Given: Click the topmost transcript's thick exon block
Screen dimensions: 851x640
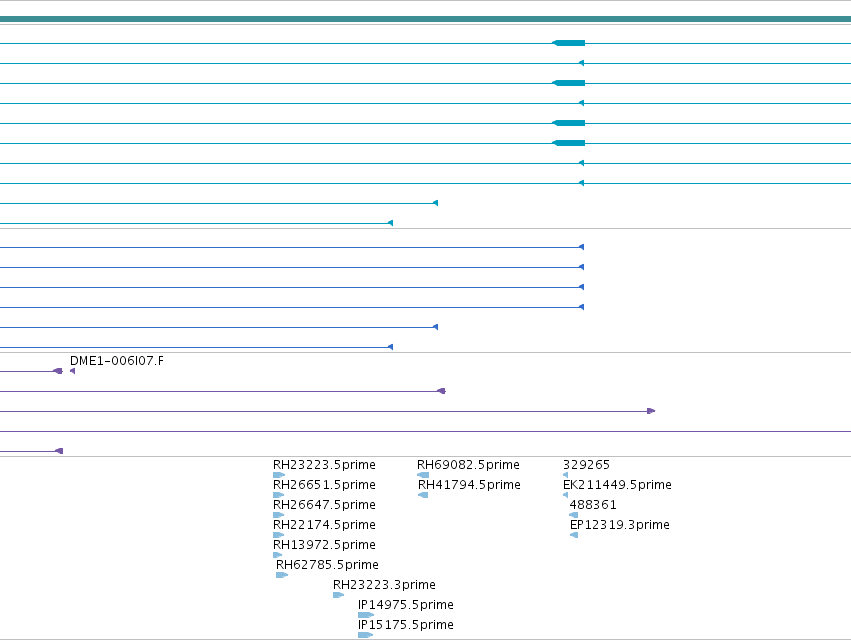Looking at the screenshot, I should point(569,43).
